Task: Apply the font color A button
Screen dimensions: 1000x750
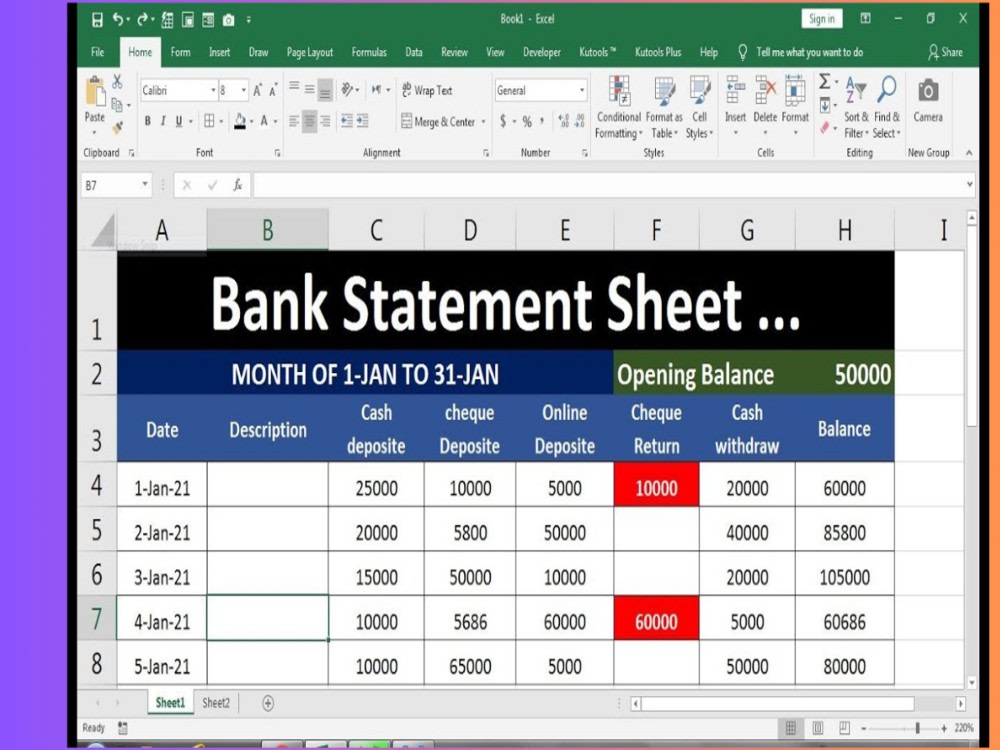Action: [264, 121]
